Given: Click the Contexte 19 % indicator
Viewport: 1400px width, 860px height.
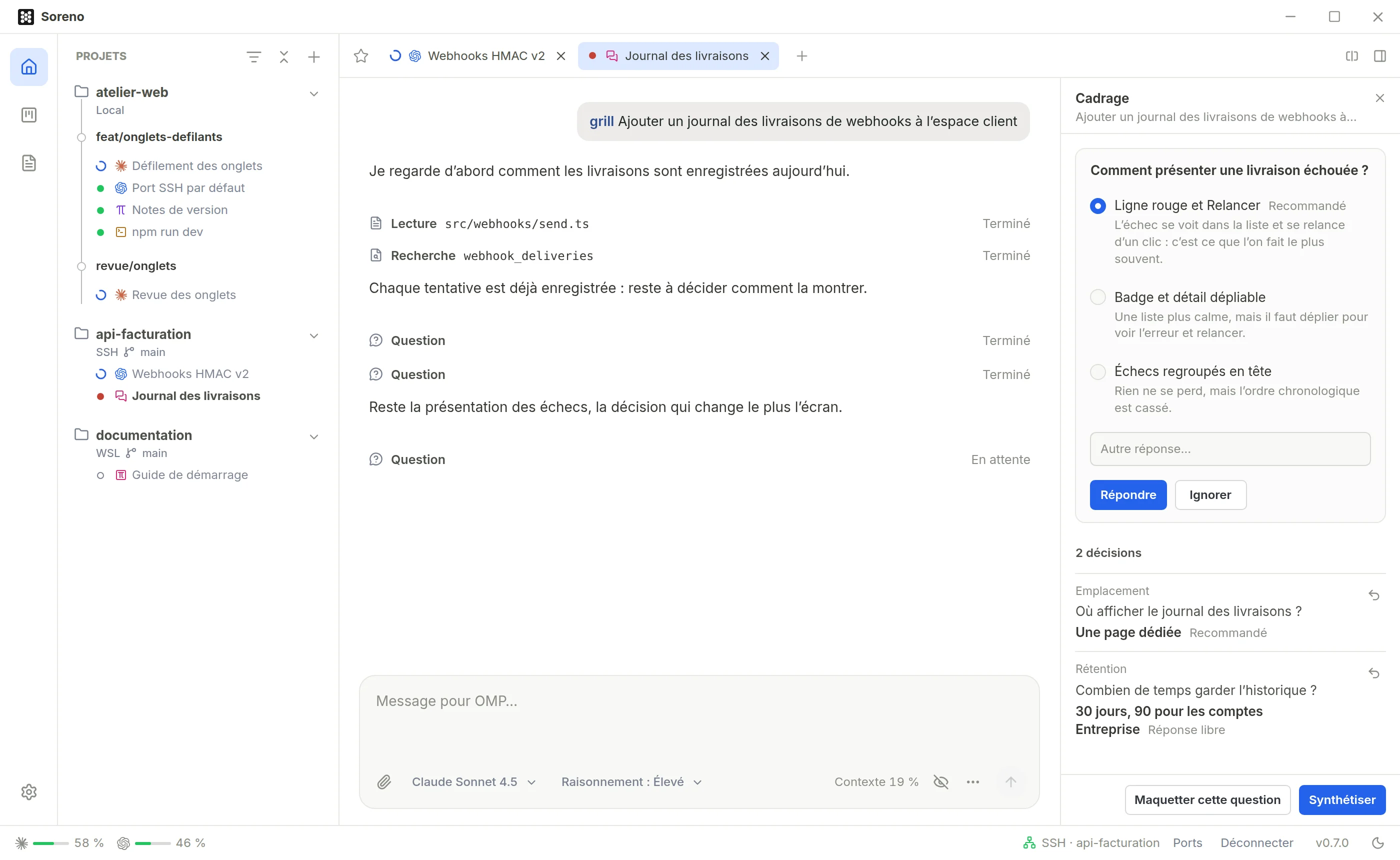Looking at the screenshot, I should coord(876,782).
